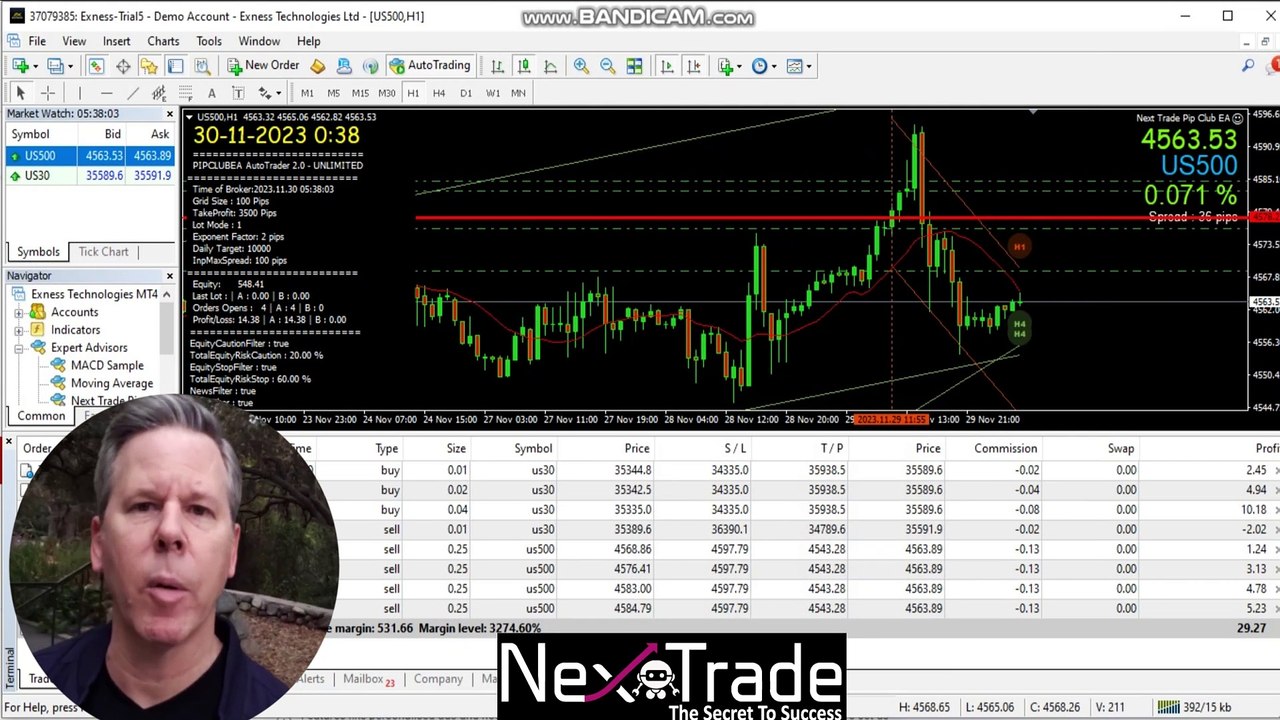Switch to M5 timeframe
Image resolution: width=1280 pixels, height=720 pixels.
pos(333,93)
